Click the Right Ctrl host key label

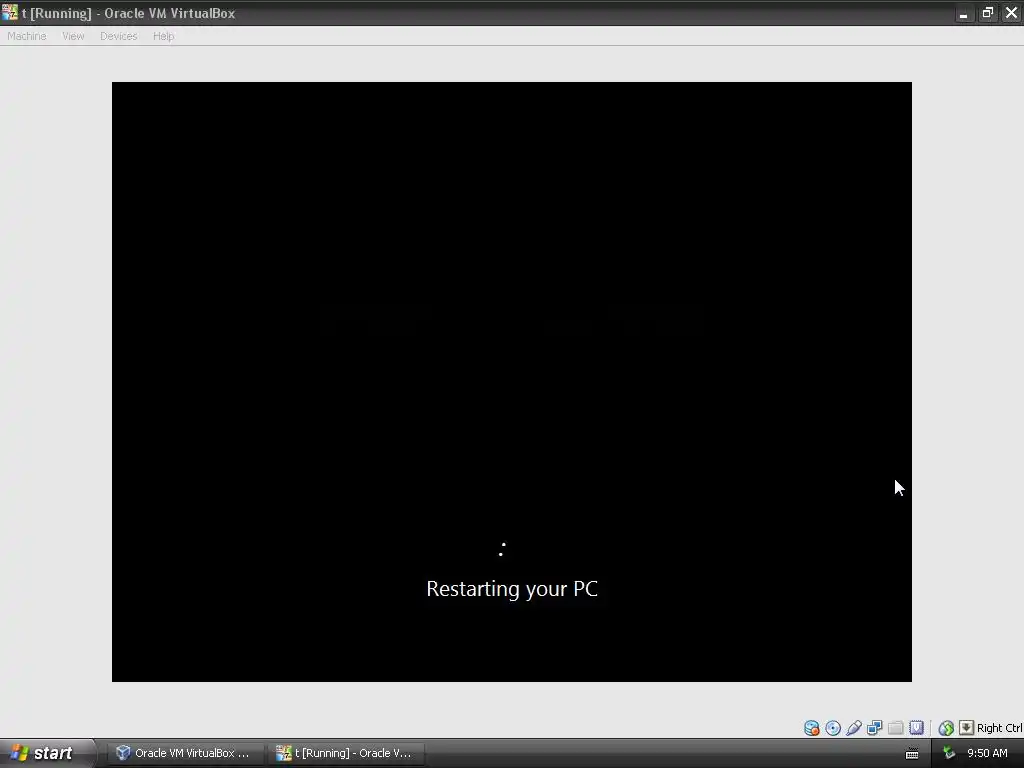pyautogui.click(x=1000, y=728)
